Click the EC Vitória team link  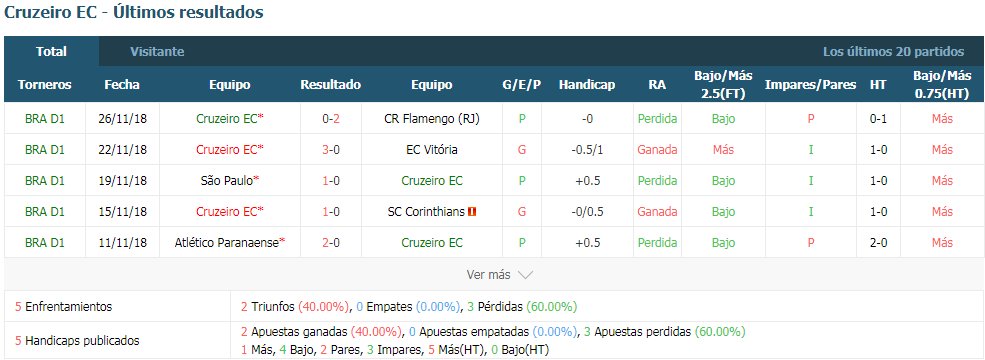click(432, 150)
